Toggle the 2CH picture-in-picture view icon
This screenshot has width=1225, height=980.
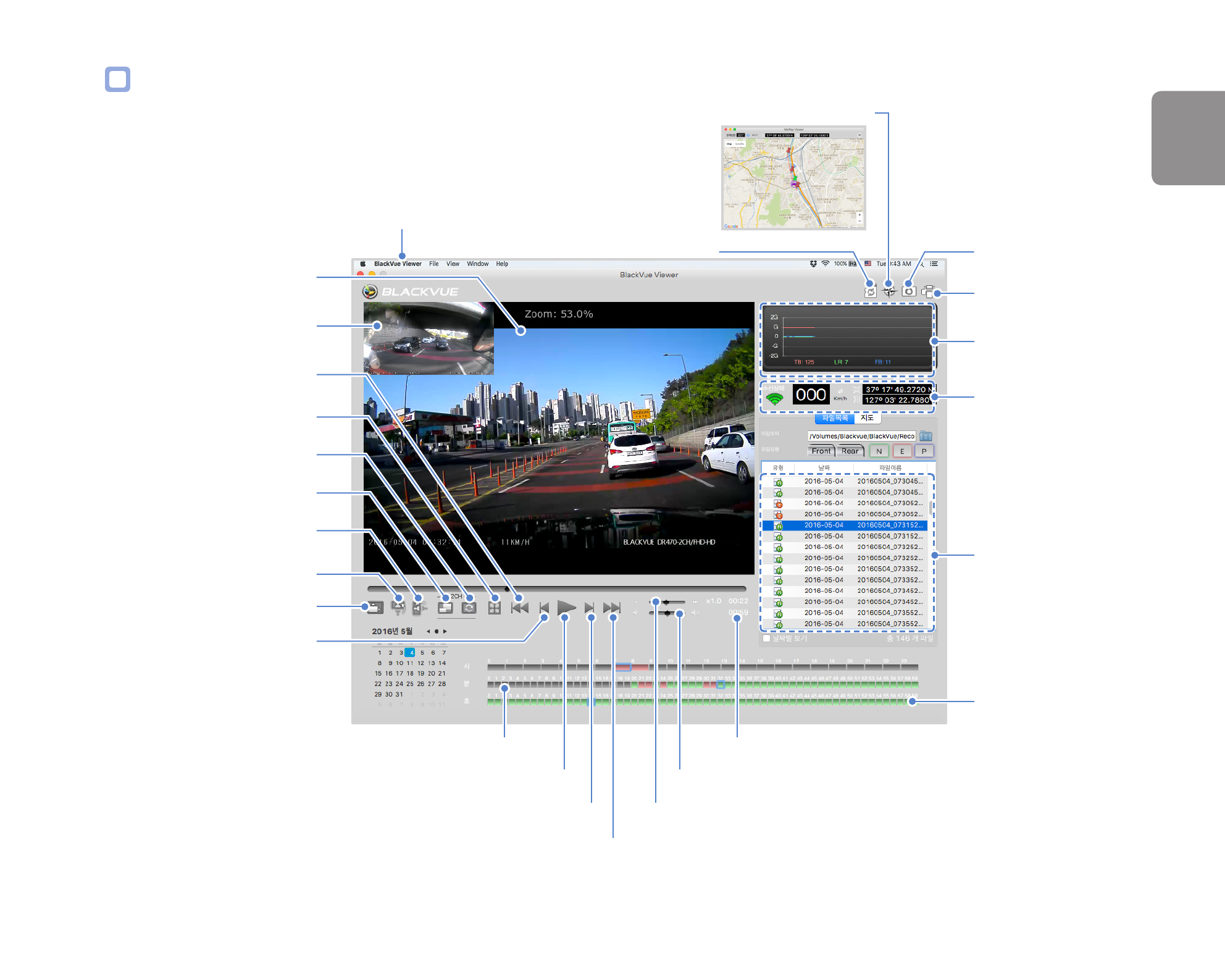pos(445,608)
